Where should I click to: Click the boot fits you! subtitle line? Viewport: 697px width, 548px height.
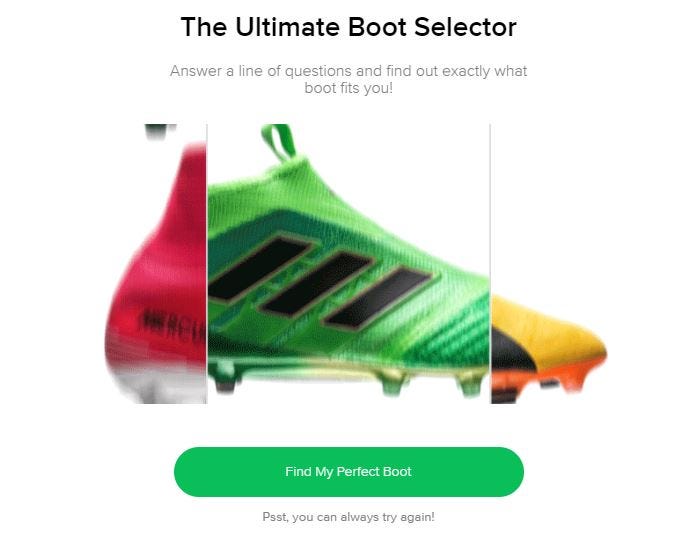[348, 88]
